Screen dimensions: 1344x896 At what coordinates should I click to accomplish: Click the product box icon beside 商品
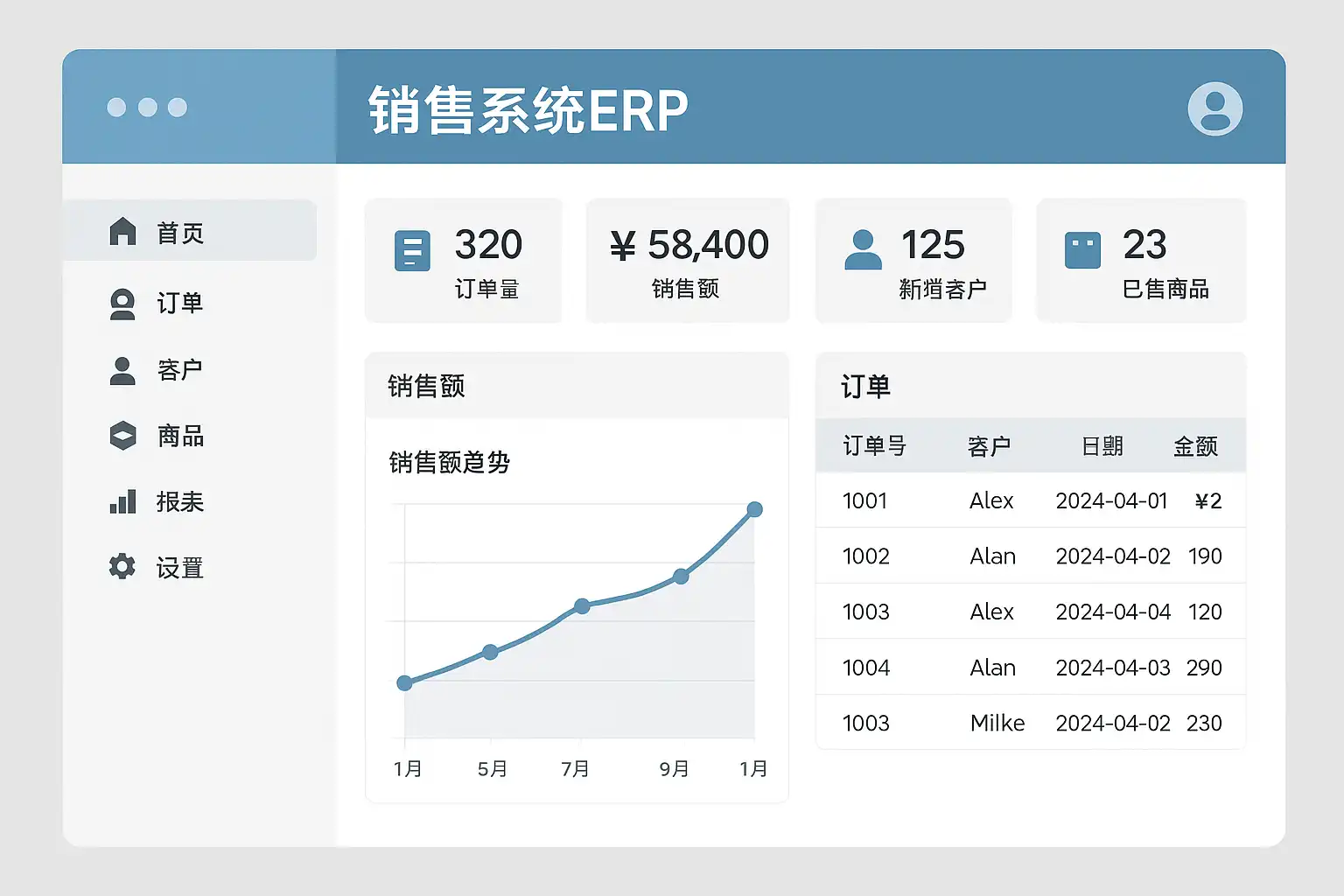122,435
